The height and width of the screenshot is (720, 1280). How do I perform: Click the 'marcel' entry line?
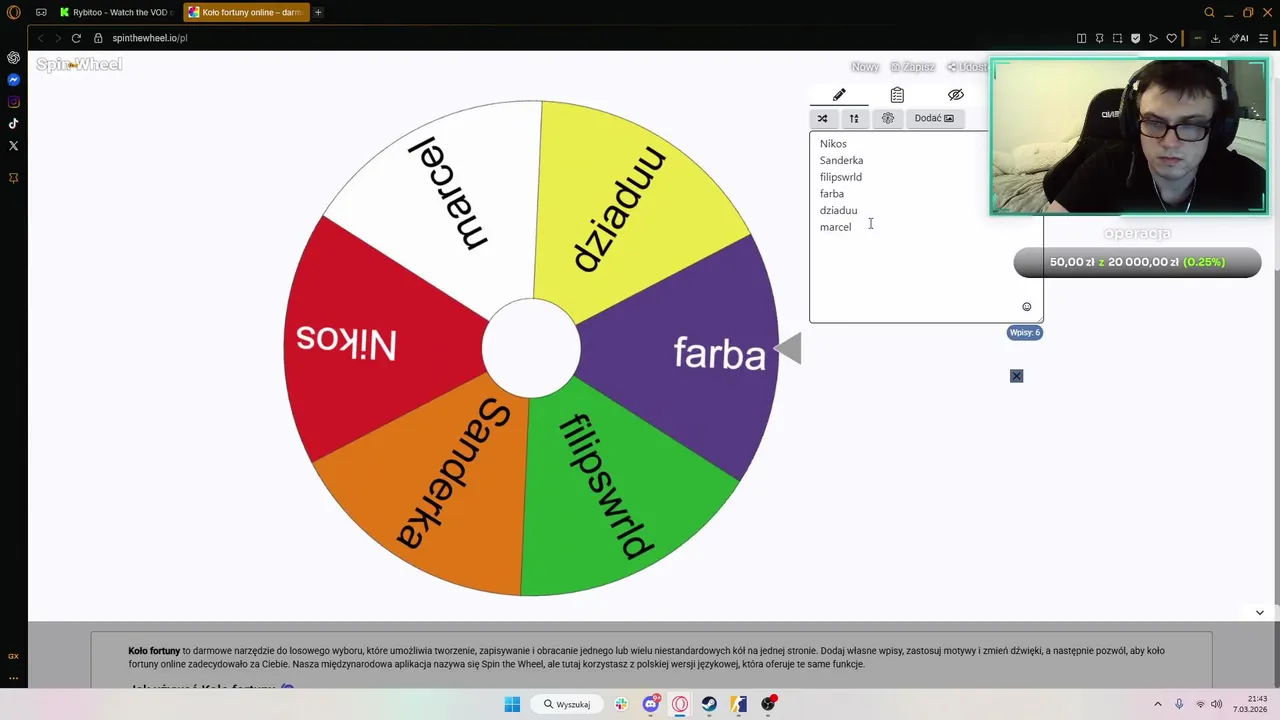click(x=835, y=227)
